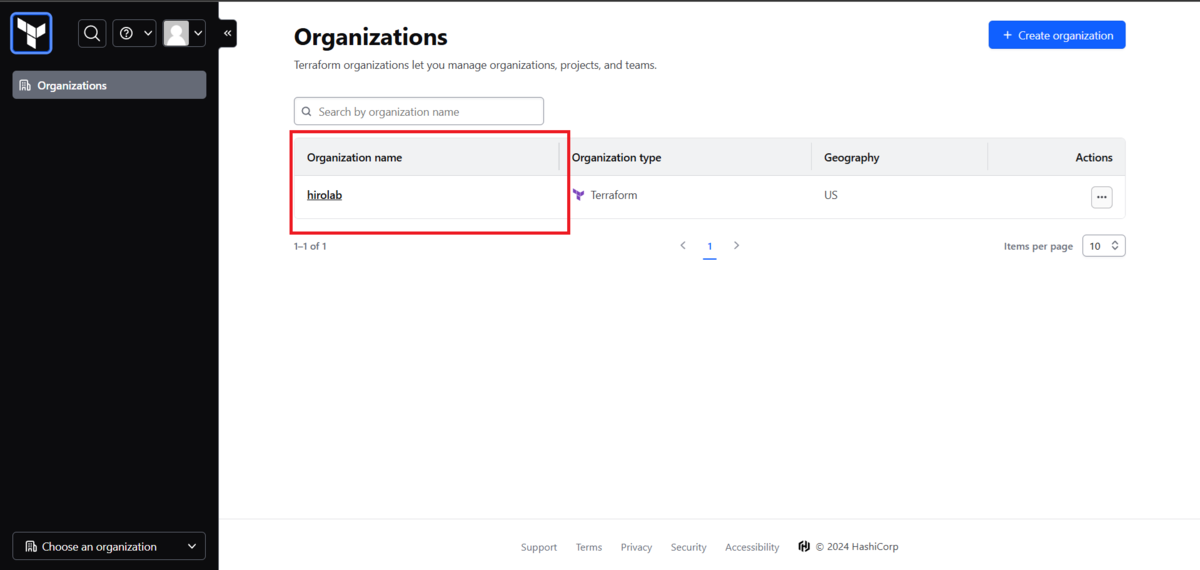
Task: Go to the previous page arrow
Action: (683, 245)
